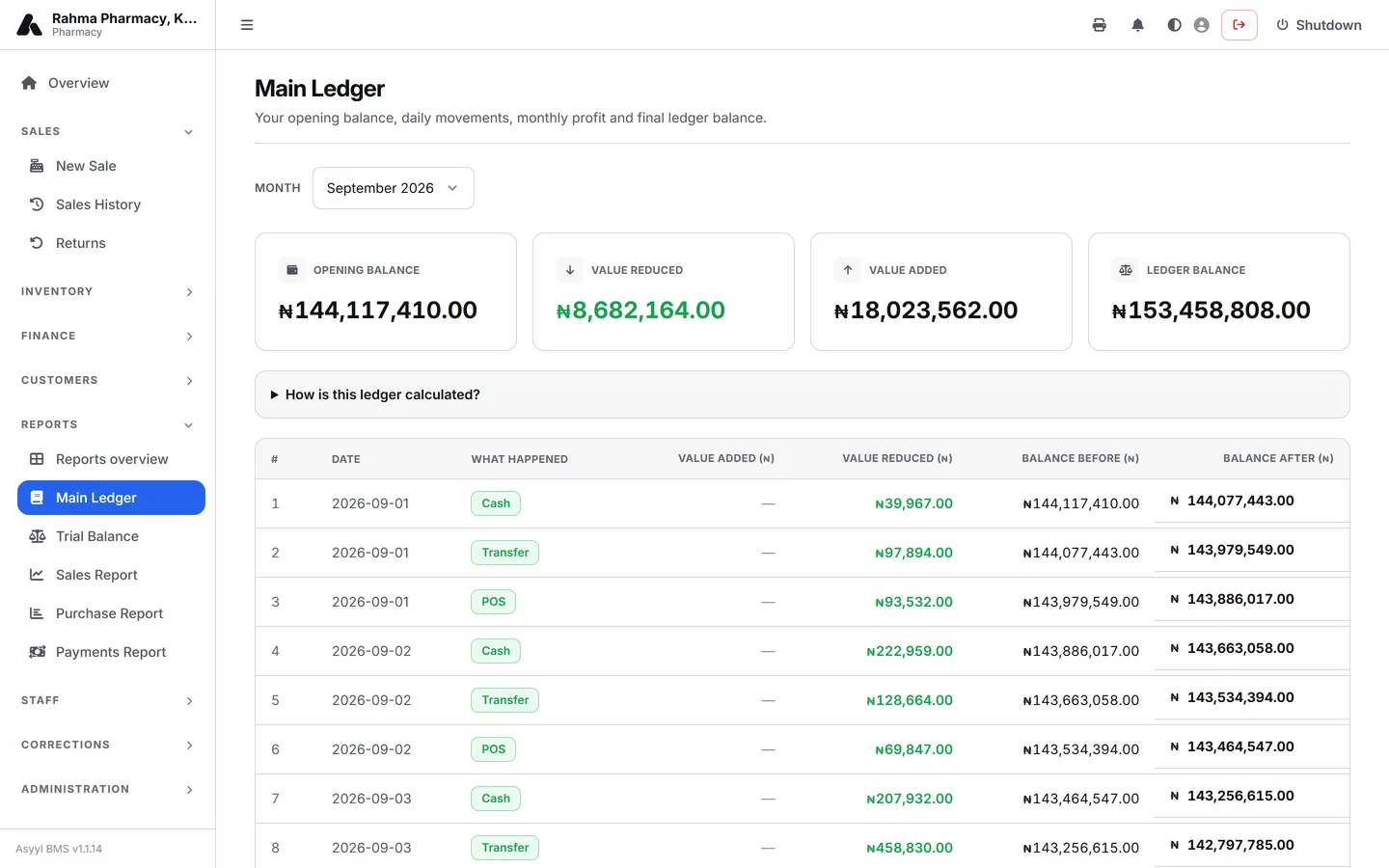The image size is (1389, 868).
Task: Click the printer icon in top bar
Action: click(1099, 25)
